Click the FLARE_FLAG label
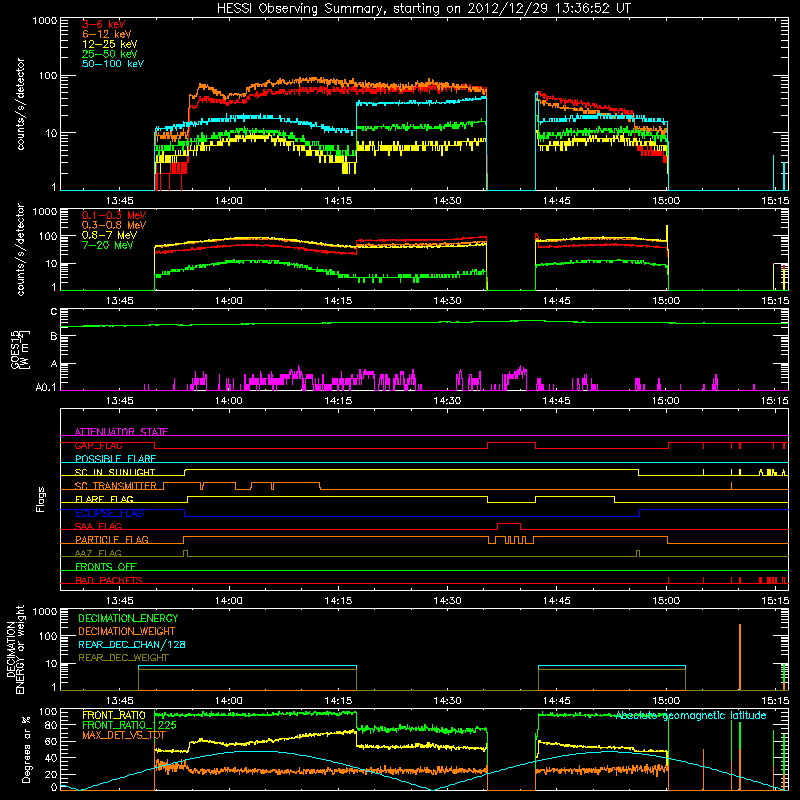800x800 pixels. (x=104, y=499)
